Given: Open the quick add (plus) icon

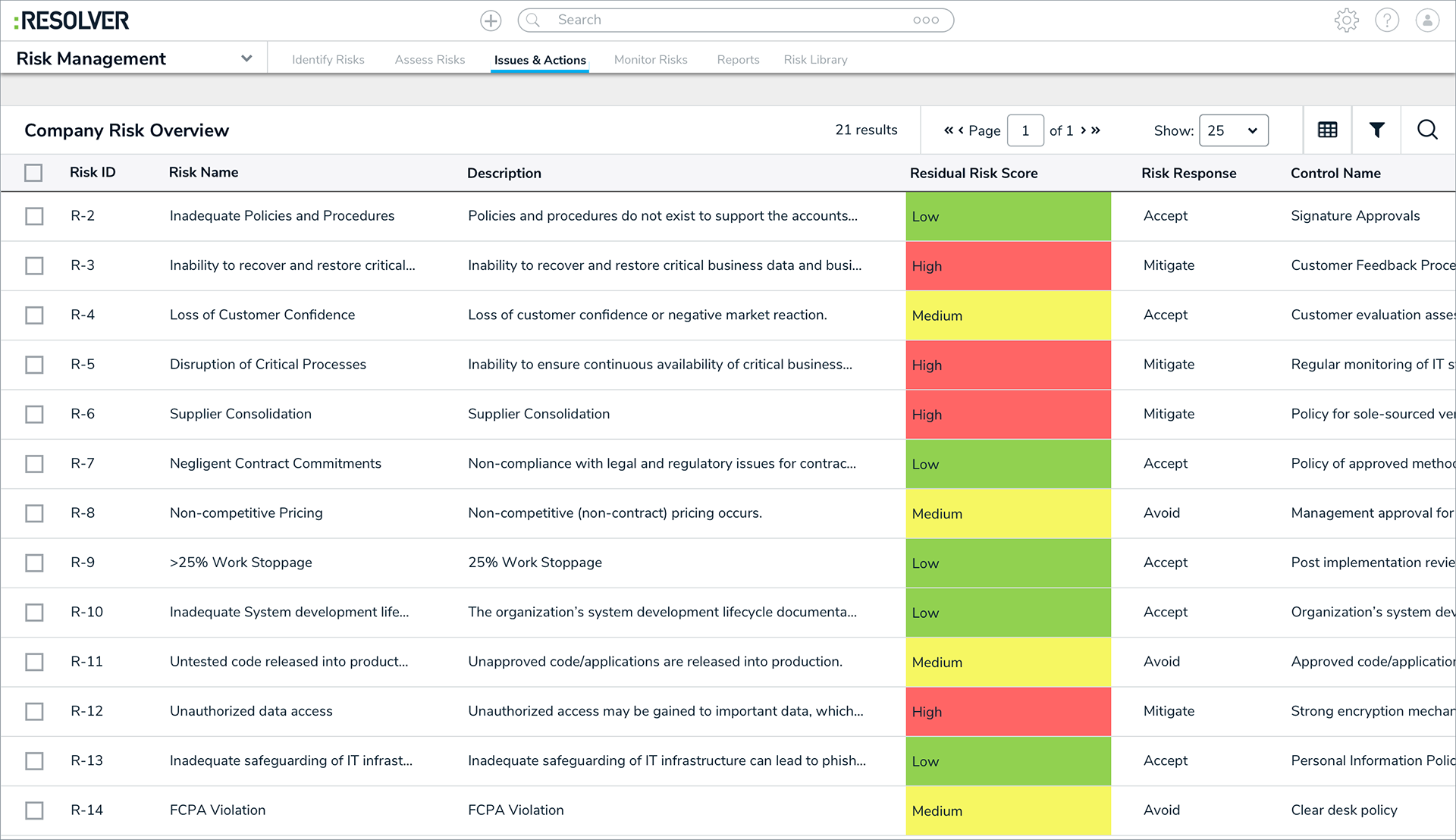Looking at the screenshot, I should click(x=490, y=20).
